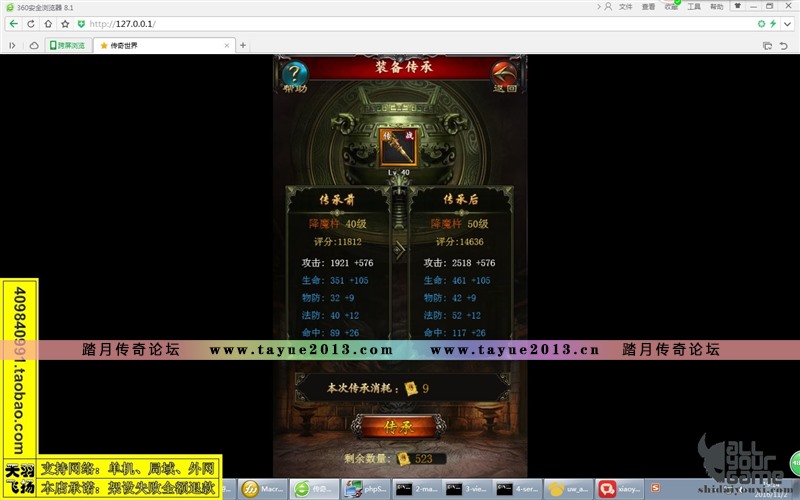The image size is (800, 500).
Task: Open the 收藏 favorites menu
Action: click(x=671, y=6)
